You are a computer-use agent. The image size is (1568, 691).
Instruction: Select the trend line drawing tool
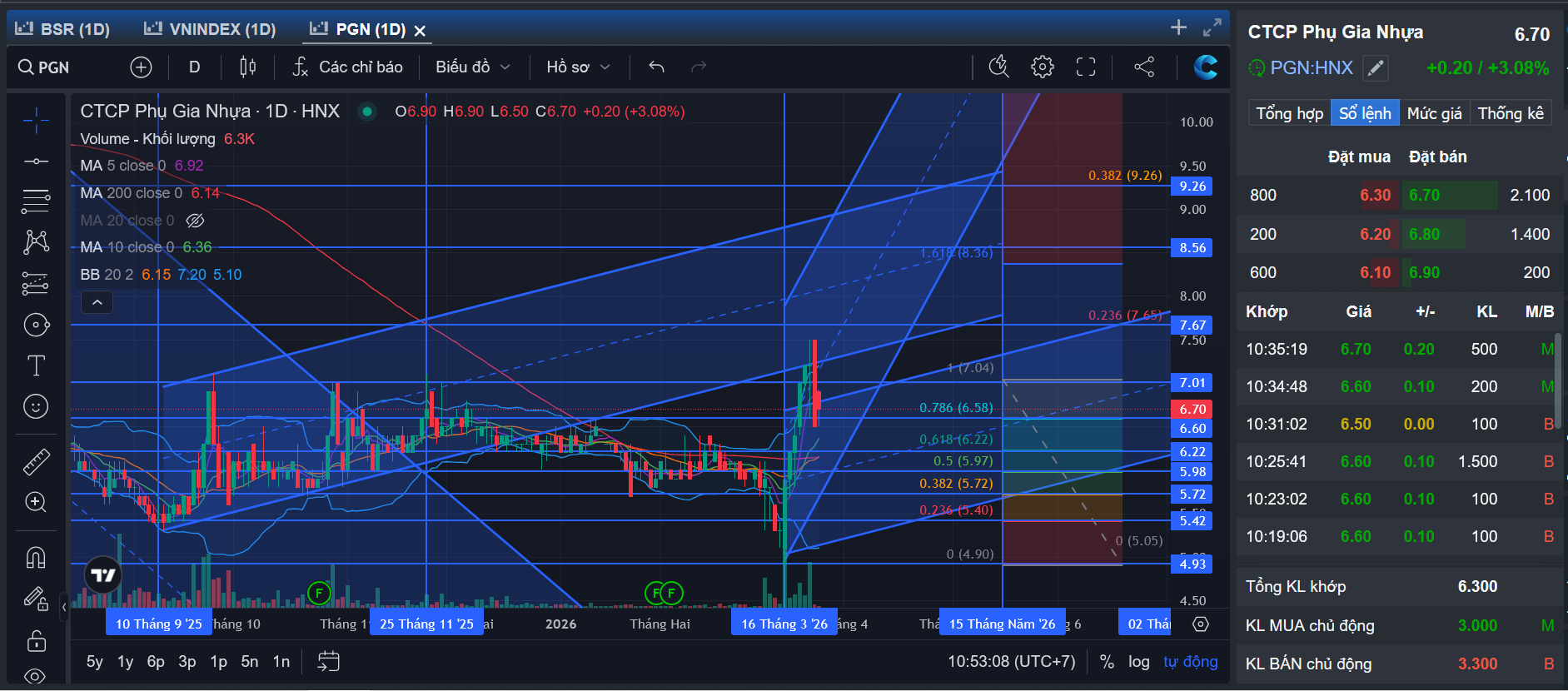click(36, 161)
